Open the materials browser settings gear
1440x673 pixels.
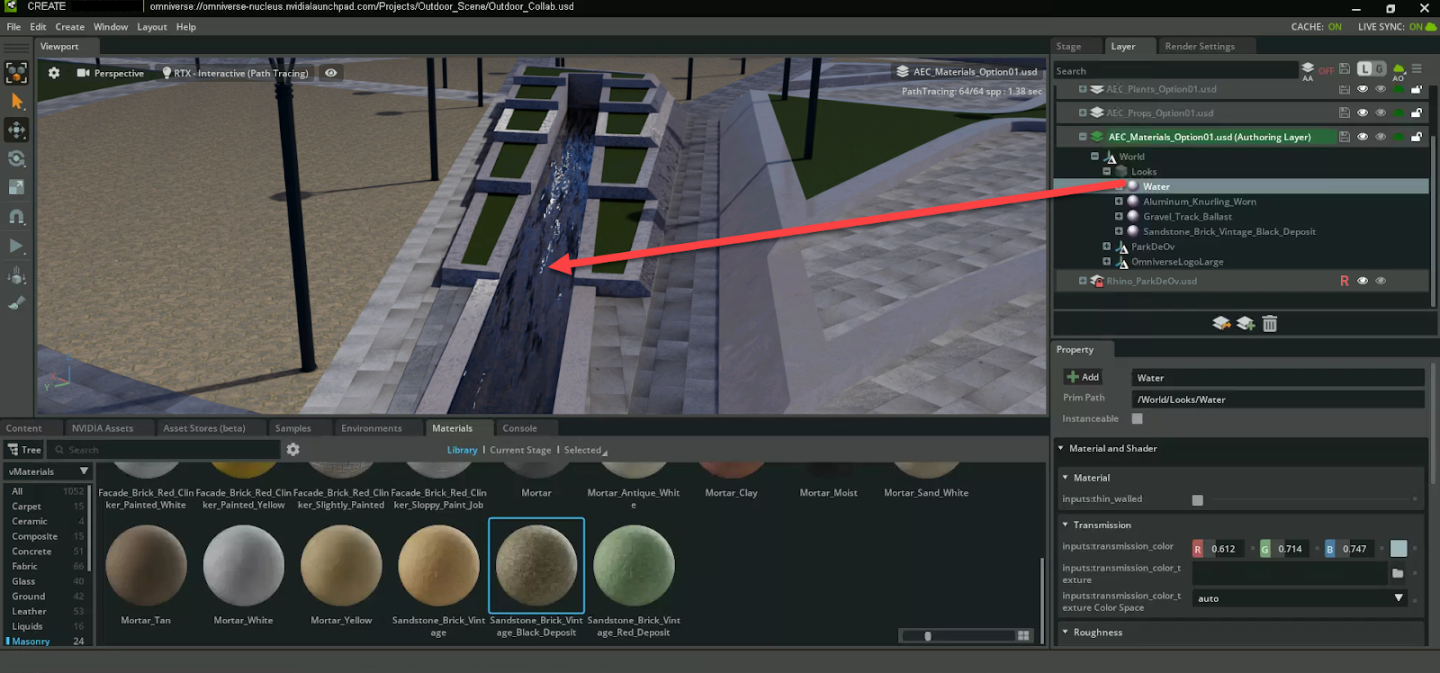[x=293, y=450]
